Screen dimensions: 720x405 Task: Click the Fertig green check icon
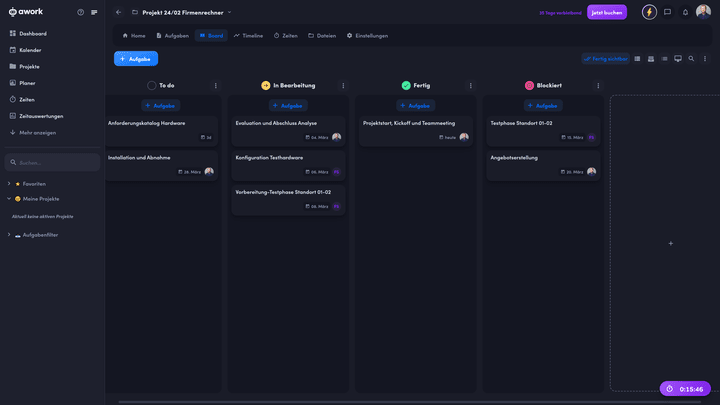pyautogui.click(x=406, y=85)
